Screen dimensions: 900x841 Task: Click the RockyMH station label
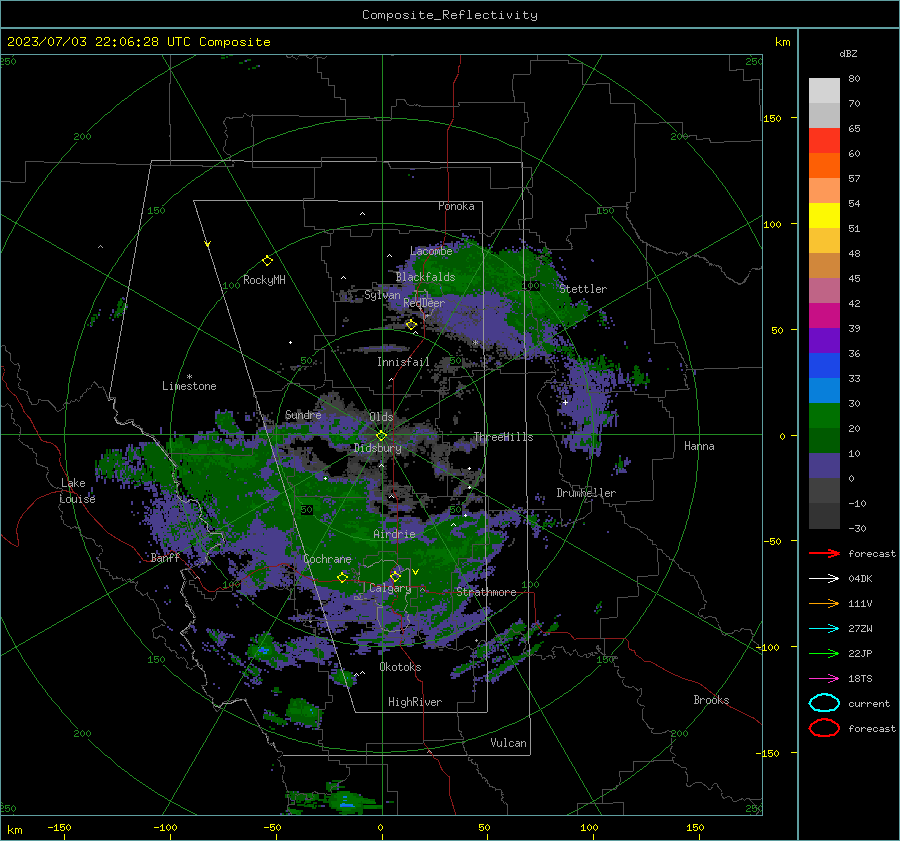tap(264, 280)
